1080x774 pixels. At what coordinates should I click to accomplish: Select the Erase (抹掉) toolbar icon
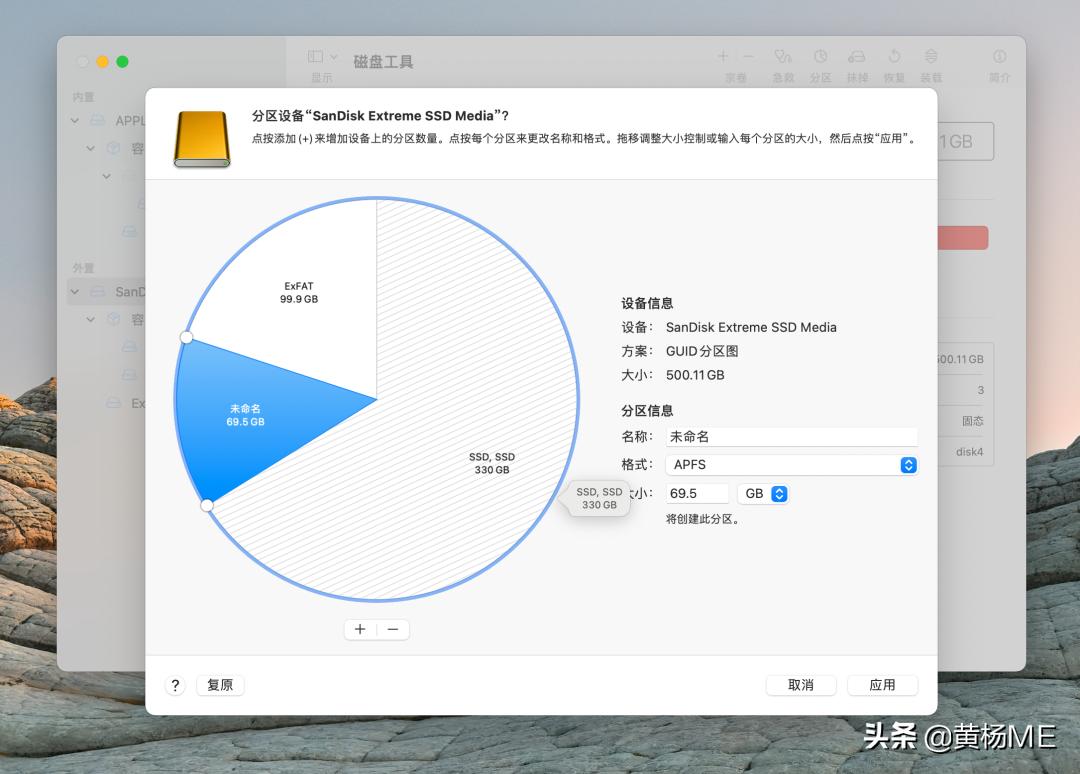(857, 57)
